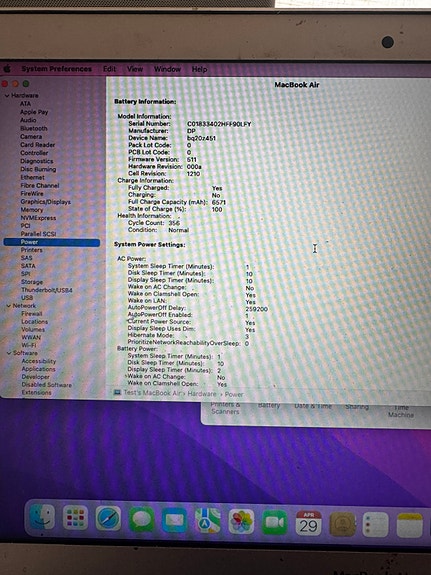Select Disc Burning in sidebar
This screenshot has width=431, height=575.
(38, 169)
